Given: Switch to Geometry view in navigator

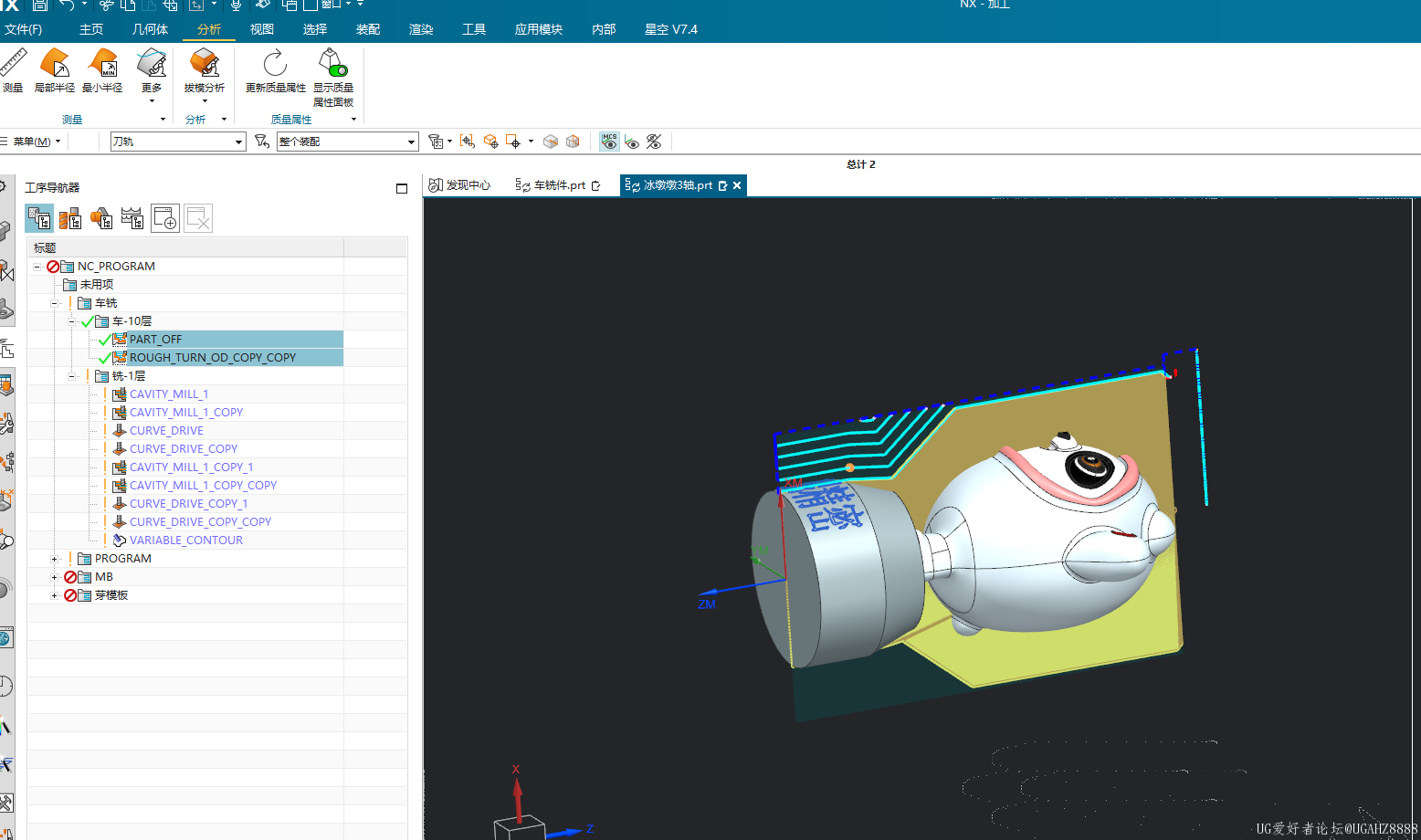Looking at the screenshot, I should pos(101,218).
